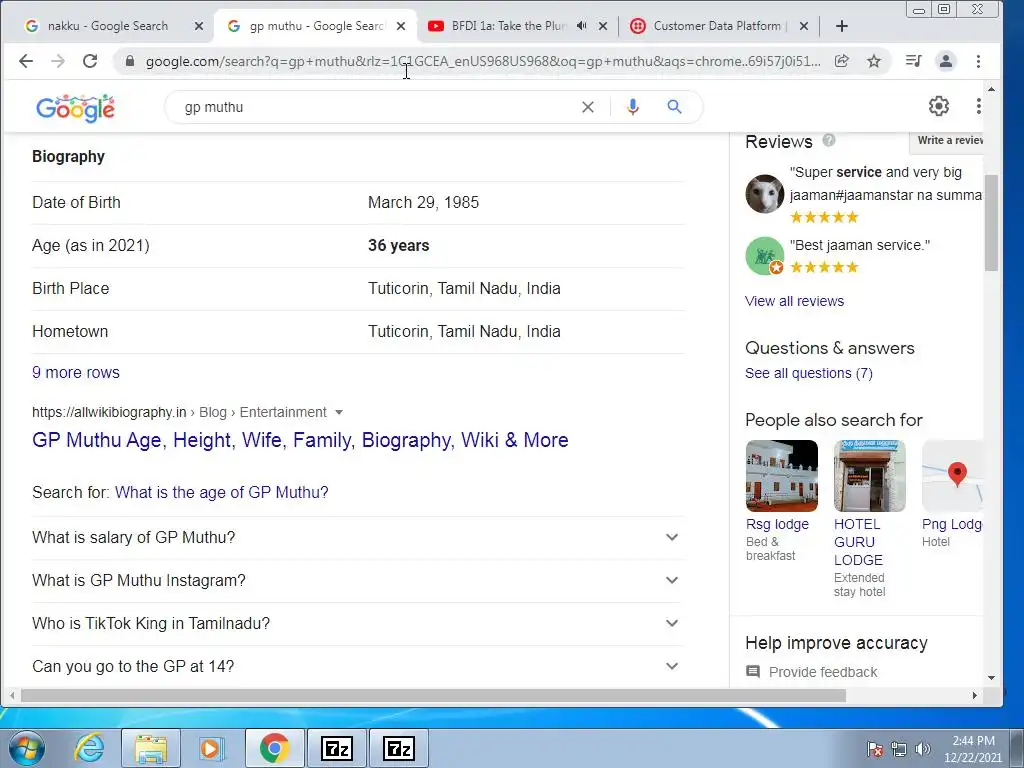Open Windows Media Player from taskbar
The image size is (1024, 768).
(x=211, y=748)
